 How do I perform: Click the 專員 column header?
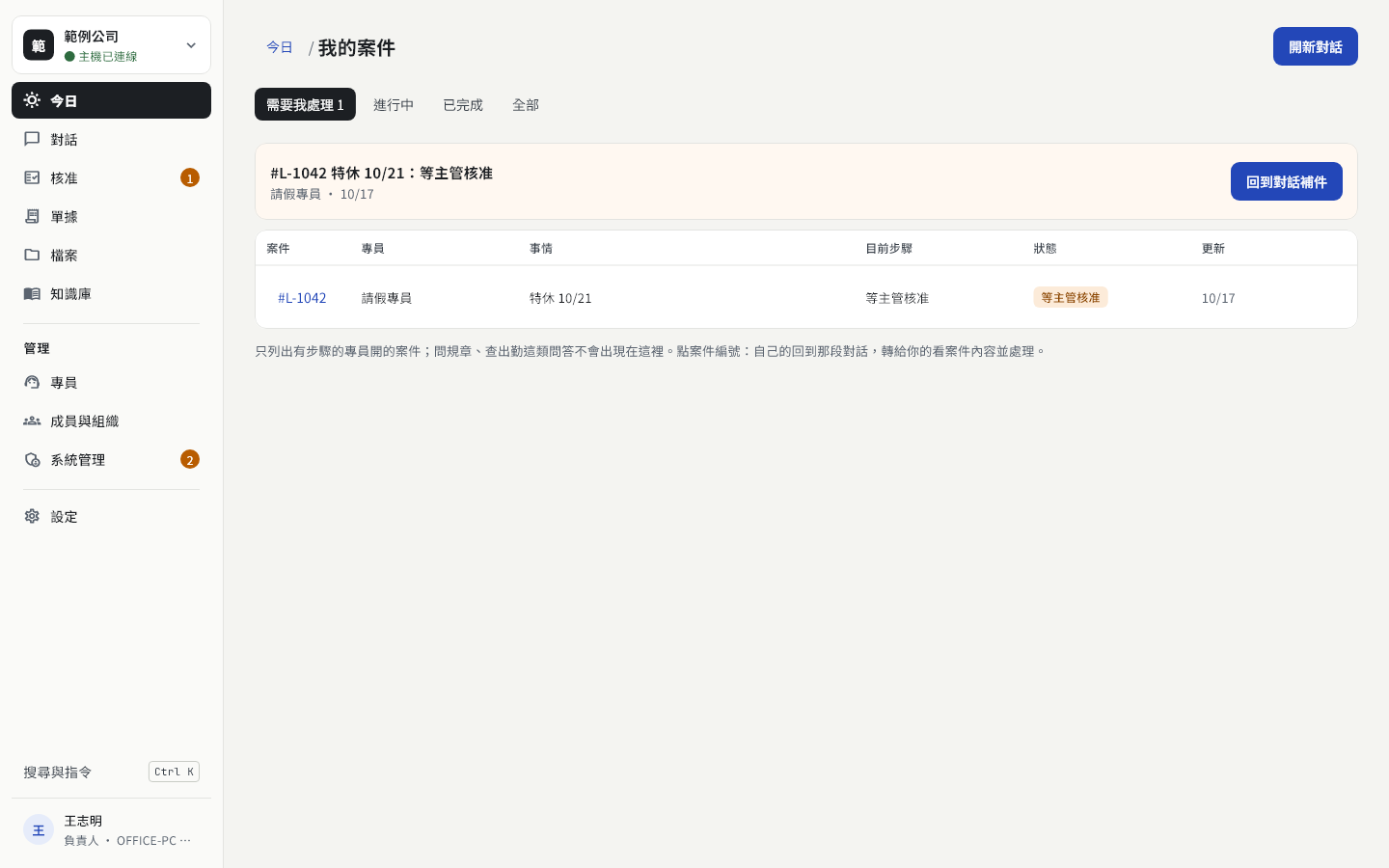373,248
